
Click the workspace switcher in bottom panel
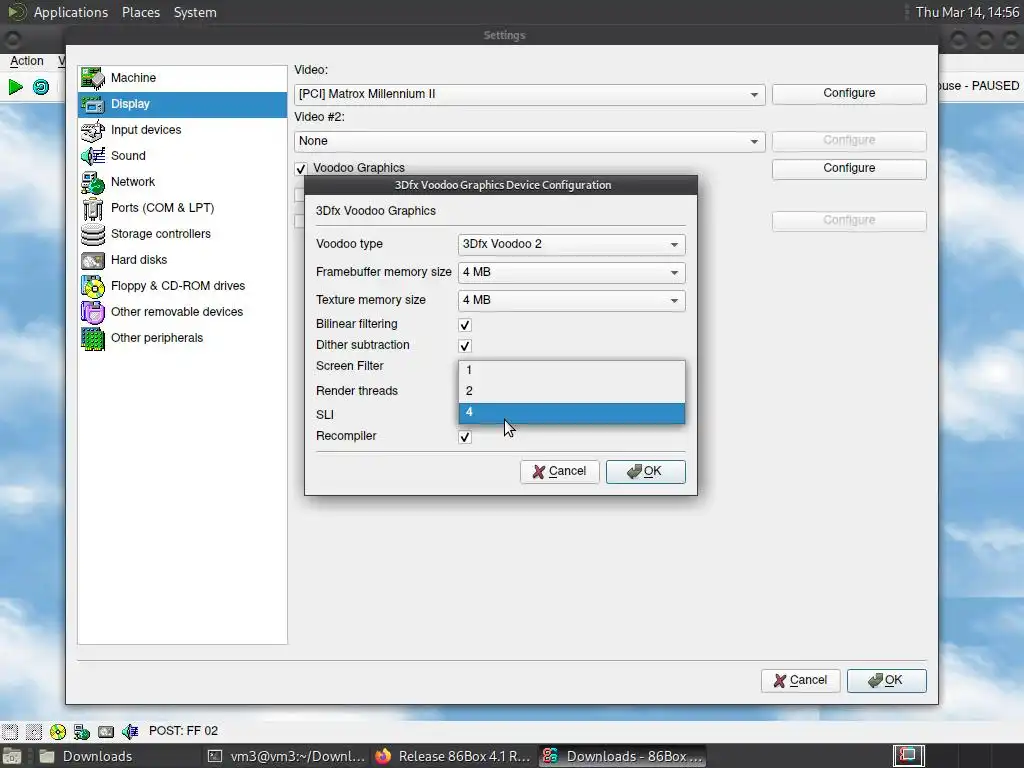tap(908, 756)
